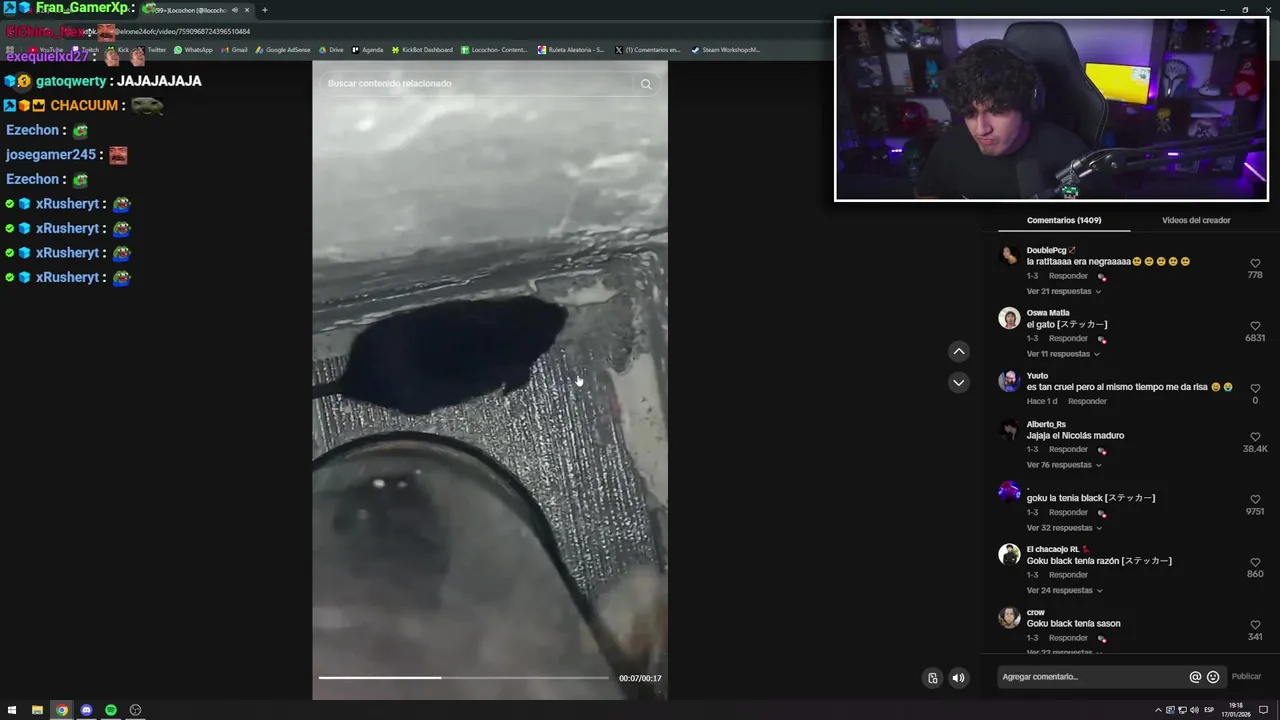Like crow's 'Goku black tenía sason' comment
The width and height of the screenshot is (1280, 720).
[1255, 625]
